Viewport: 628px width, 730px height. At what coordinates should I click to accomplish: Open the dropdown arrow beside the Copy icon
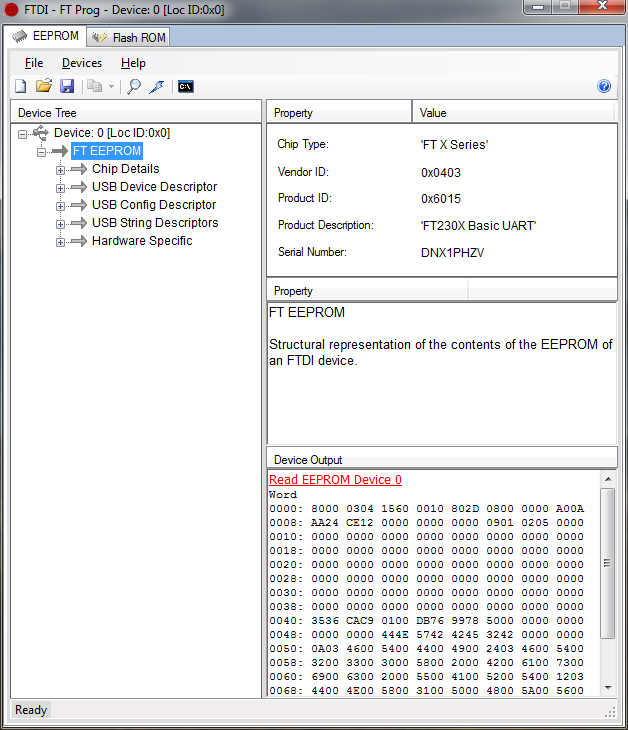point(111,87)
